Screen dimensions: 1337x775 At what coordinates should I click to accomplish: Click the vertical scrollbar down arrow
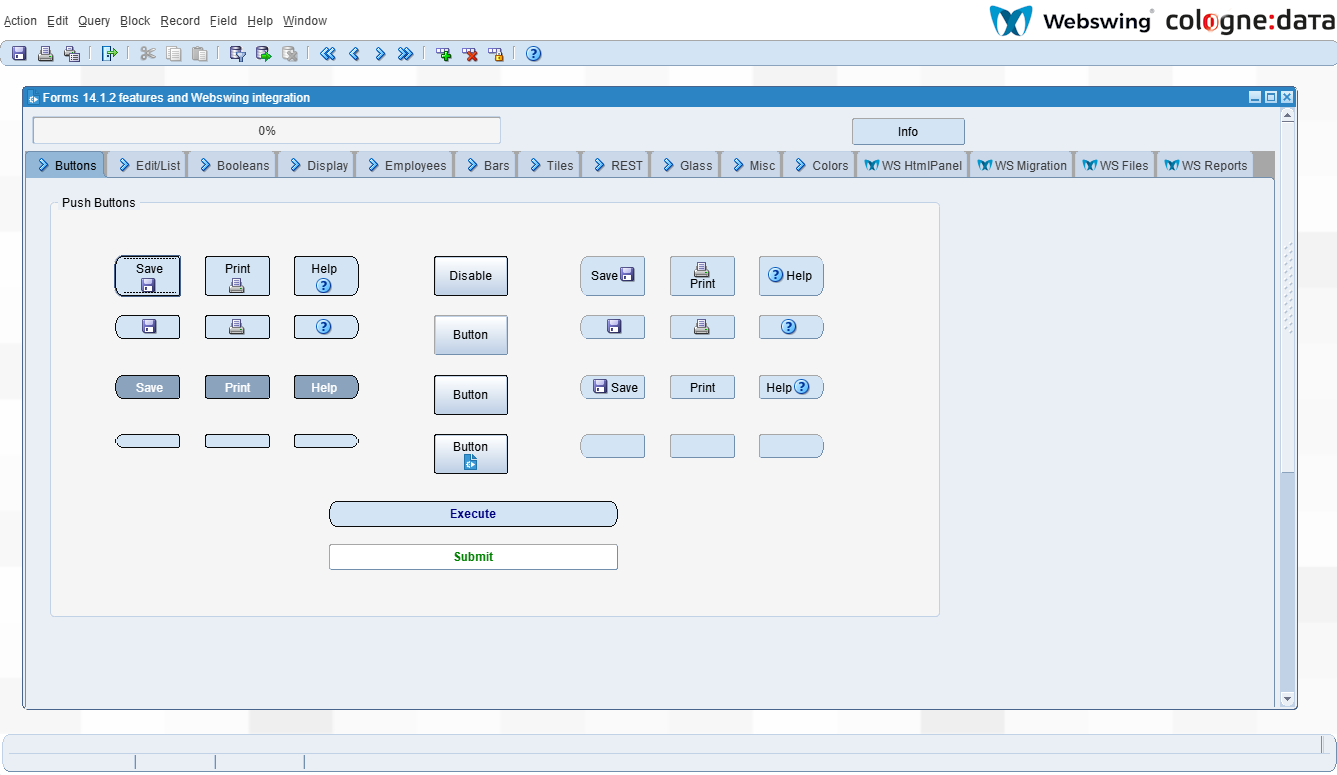(1287, 699)
